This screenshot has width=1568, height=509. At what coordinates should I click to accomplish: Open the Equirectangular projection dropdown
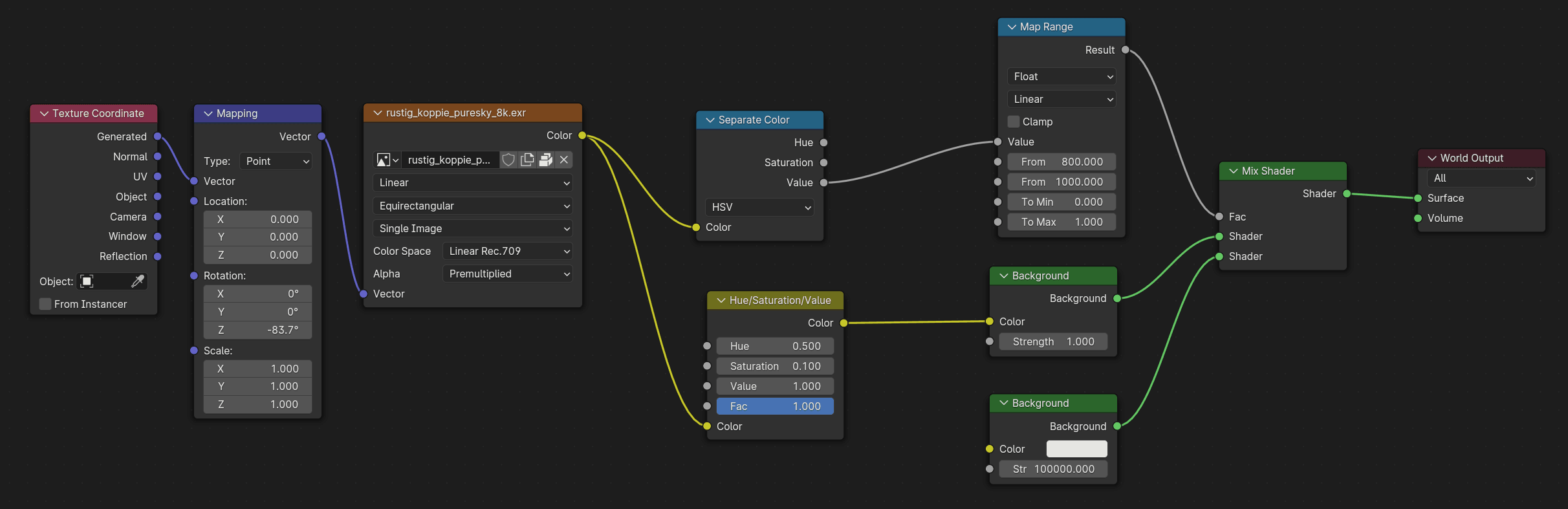point(473,206)
